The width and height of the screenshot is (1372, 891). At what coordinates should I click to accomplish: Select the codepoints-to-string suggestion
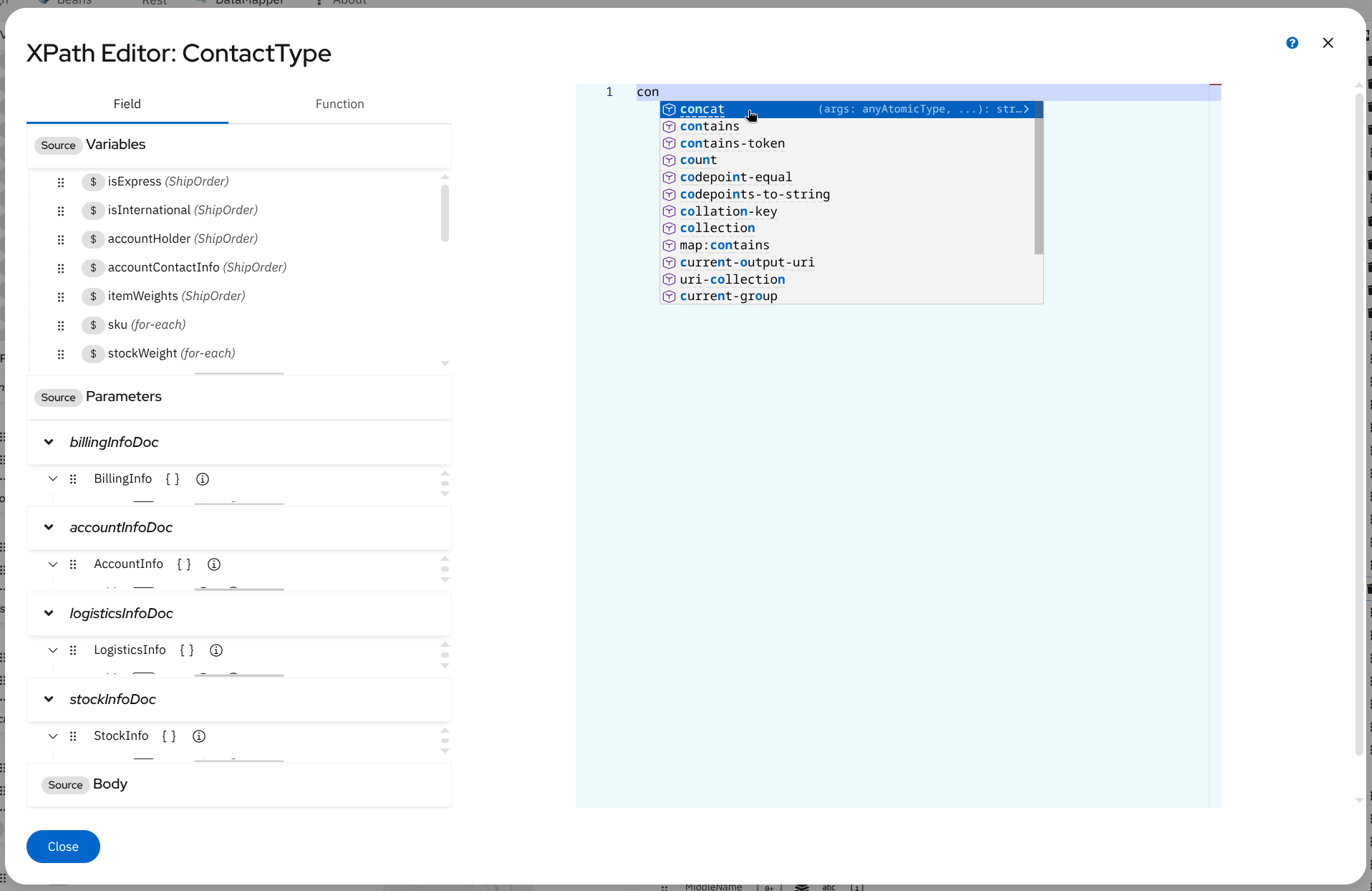coord(847,195)
